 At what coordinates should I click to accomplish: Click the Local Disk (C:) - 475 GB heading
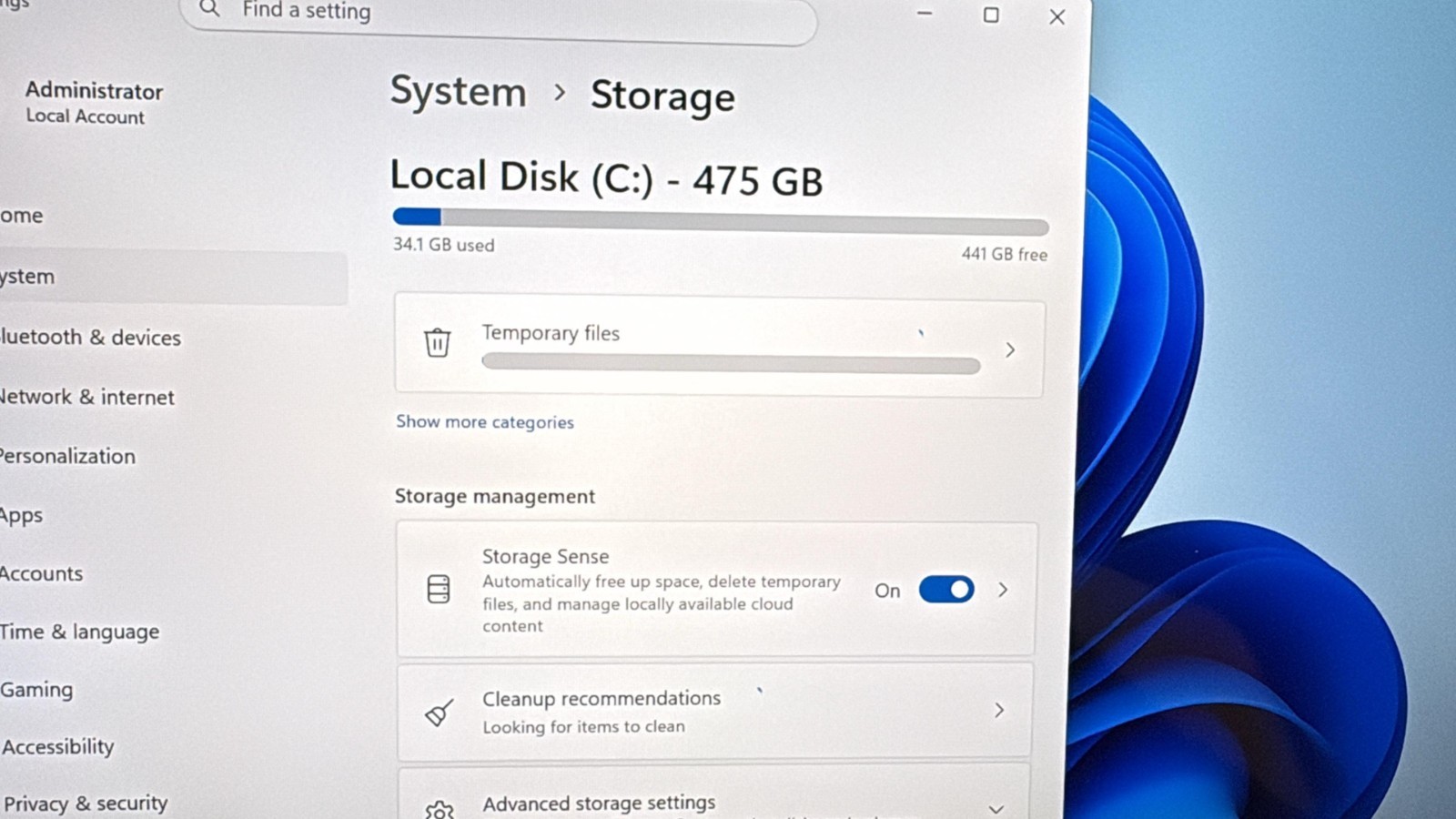[606, 178]
